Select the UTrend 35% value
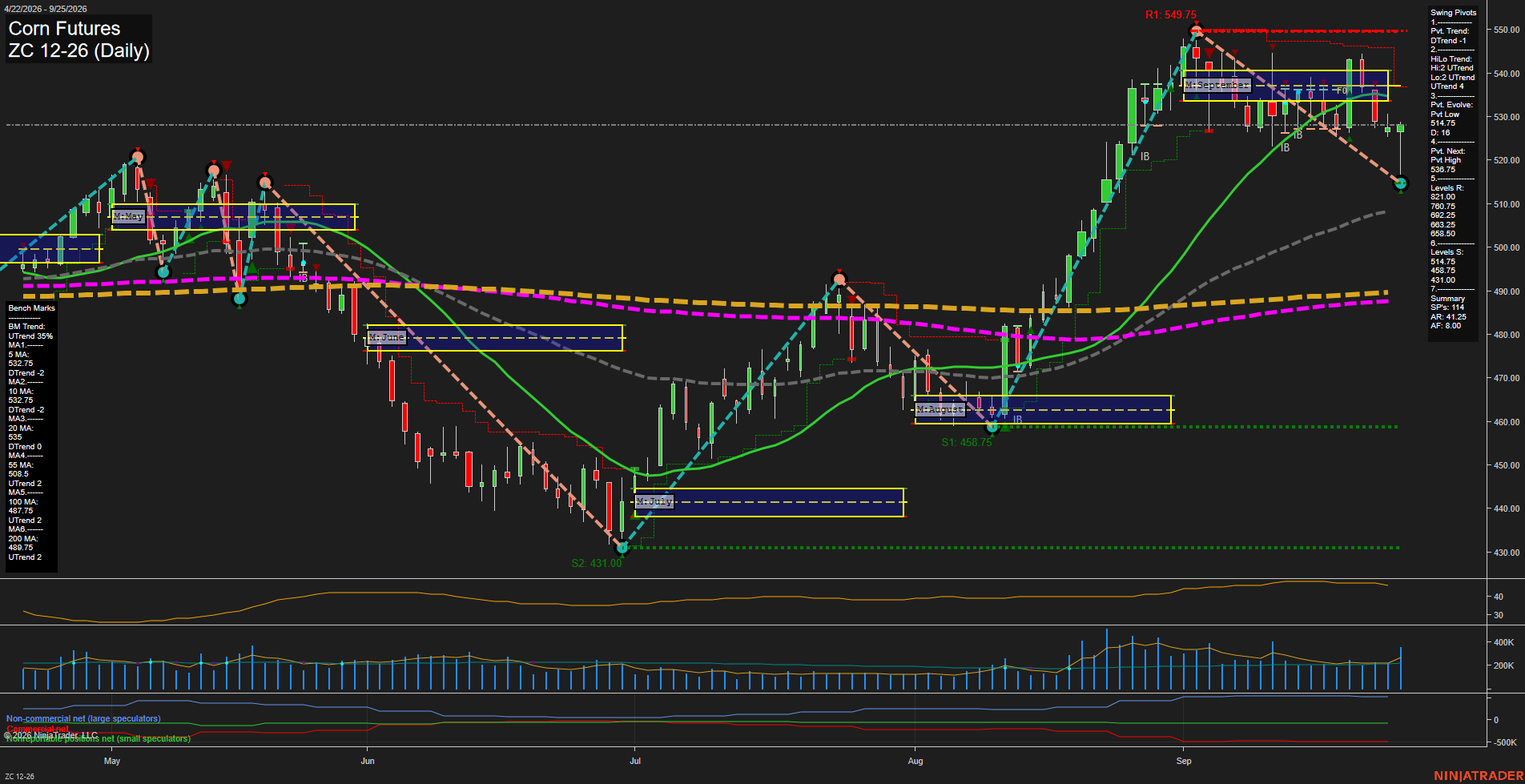Image resolution: width=1525 pixels, height=784 pixels. click(x=30, y=336)
